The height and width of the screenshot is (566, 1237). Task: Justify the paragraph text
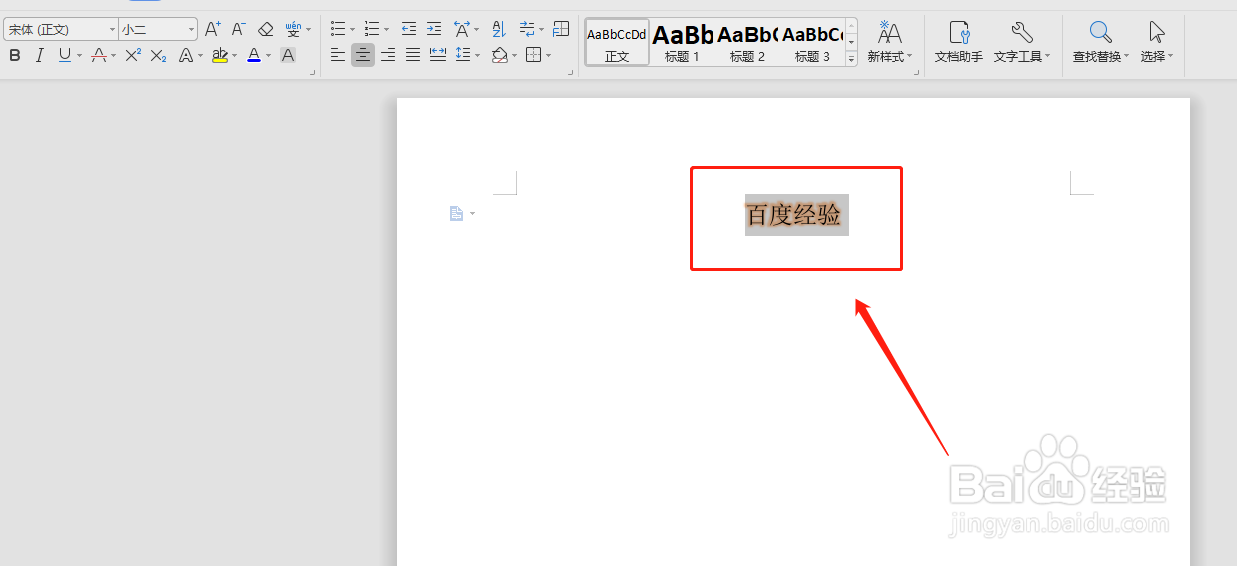412,55
